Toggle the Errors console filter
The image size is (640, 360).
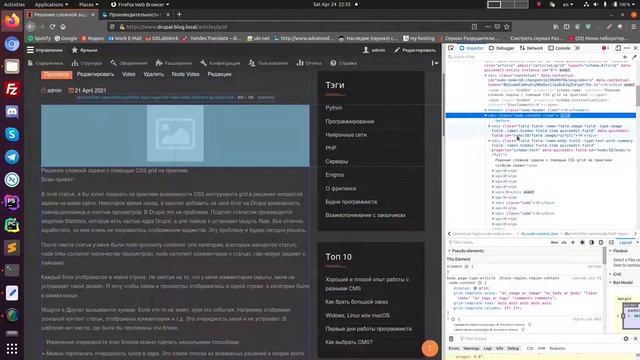tap(454, 349)
